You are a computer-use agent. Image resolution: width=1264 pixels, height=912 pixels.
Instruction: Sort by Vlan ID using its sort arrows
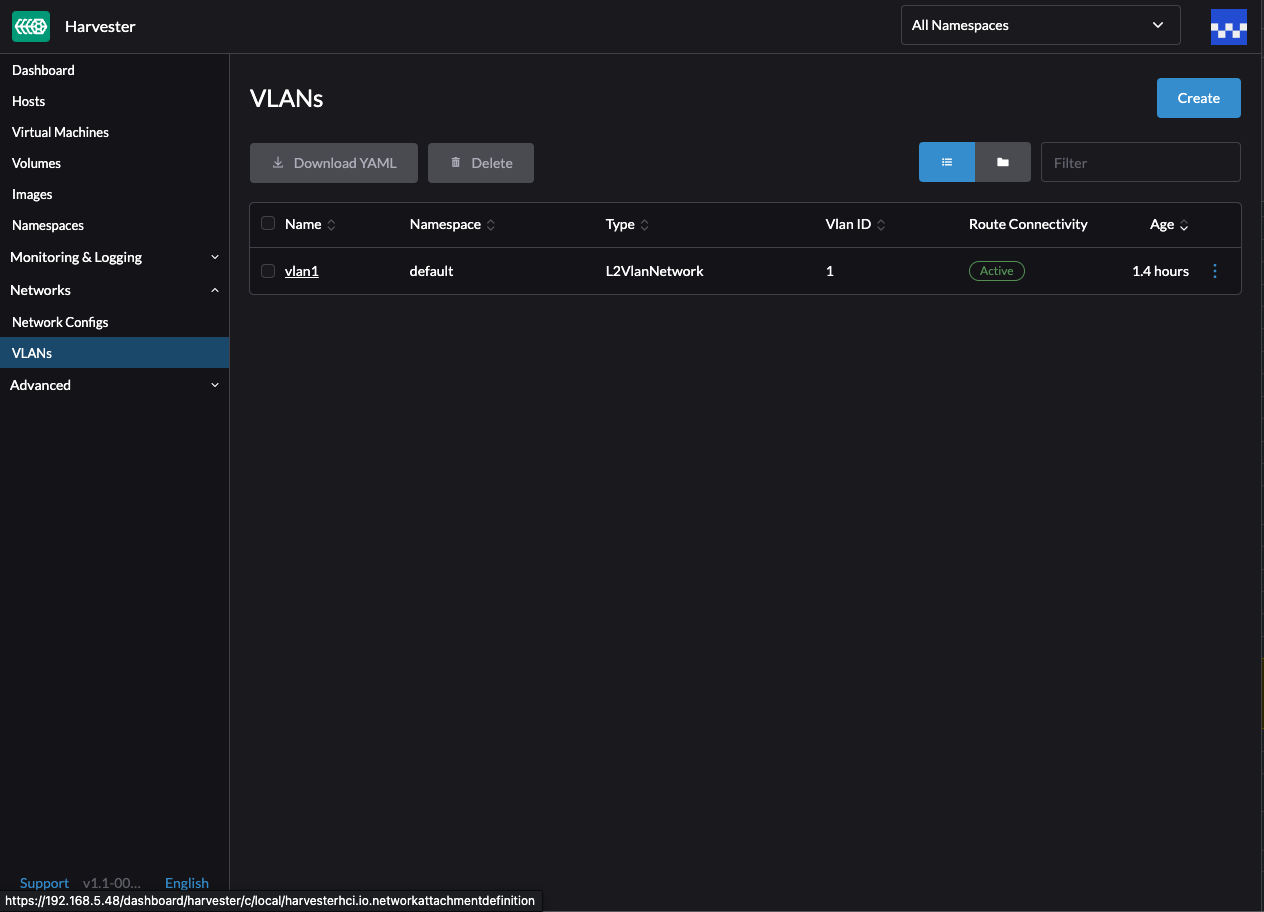[881, 224]
